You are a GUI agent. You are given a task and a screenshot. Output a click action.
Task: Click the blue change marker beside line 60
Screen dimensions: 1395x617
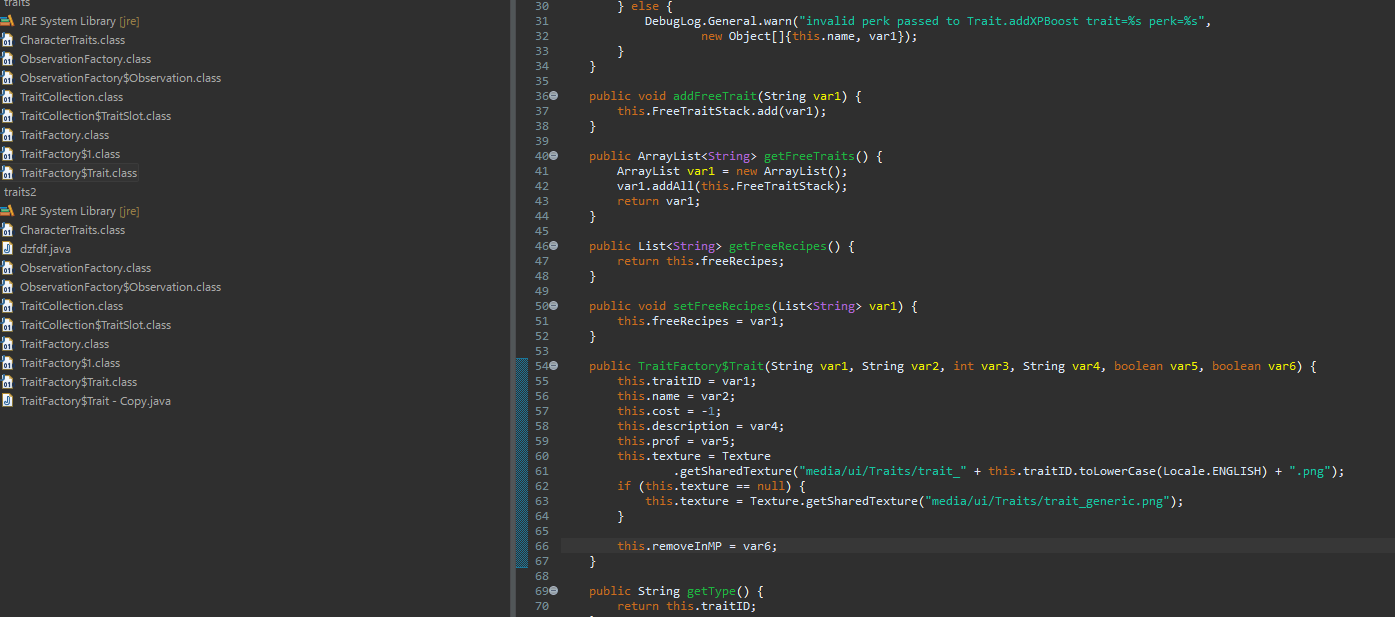521,456
